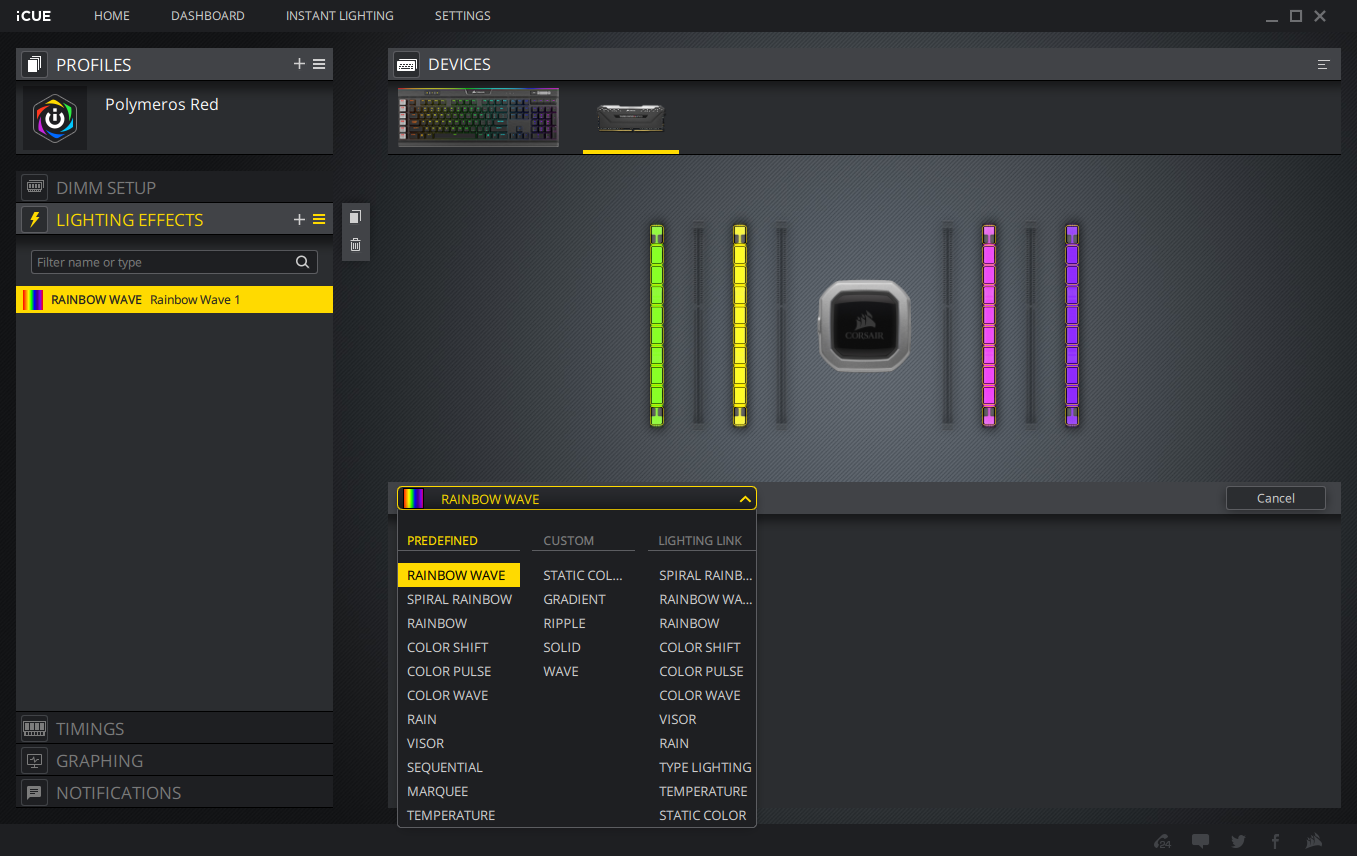
Task: Open the Devices panel menu icon
Action: click(1323, 65)
